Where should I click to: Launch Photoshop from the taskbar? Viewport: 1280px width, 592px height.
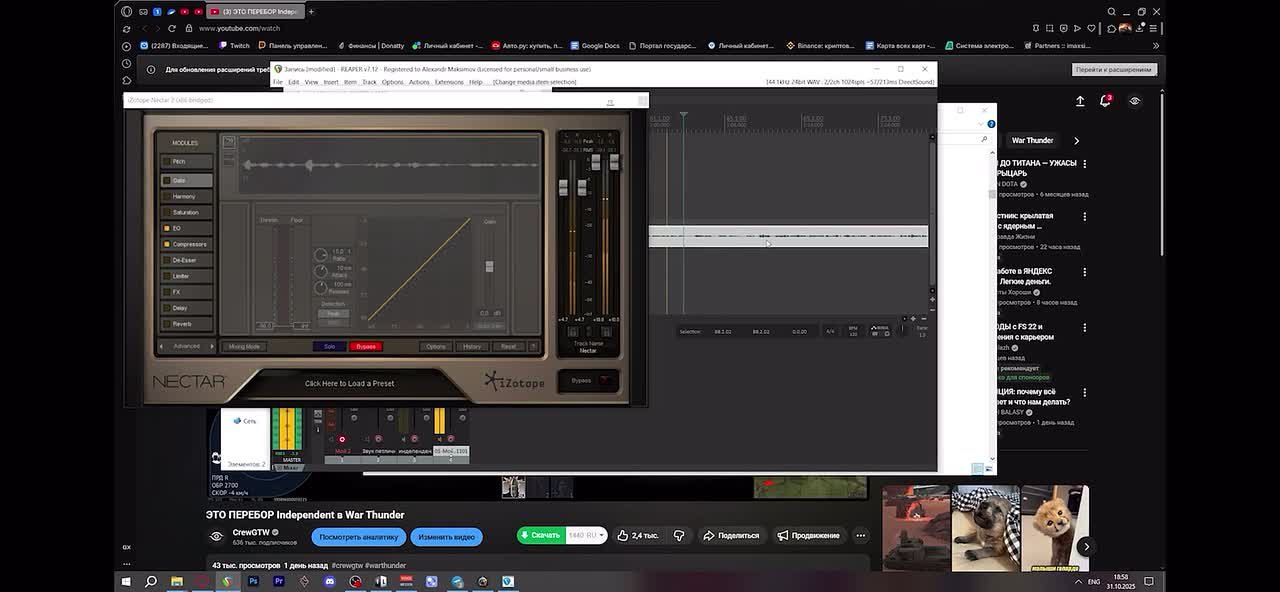pos(253,581)
